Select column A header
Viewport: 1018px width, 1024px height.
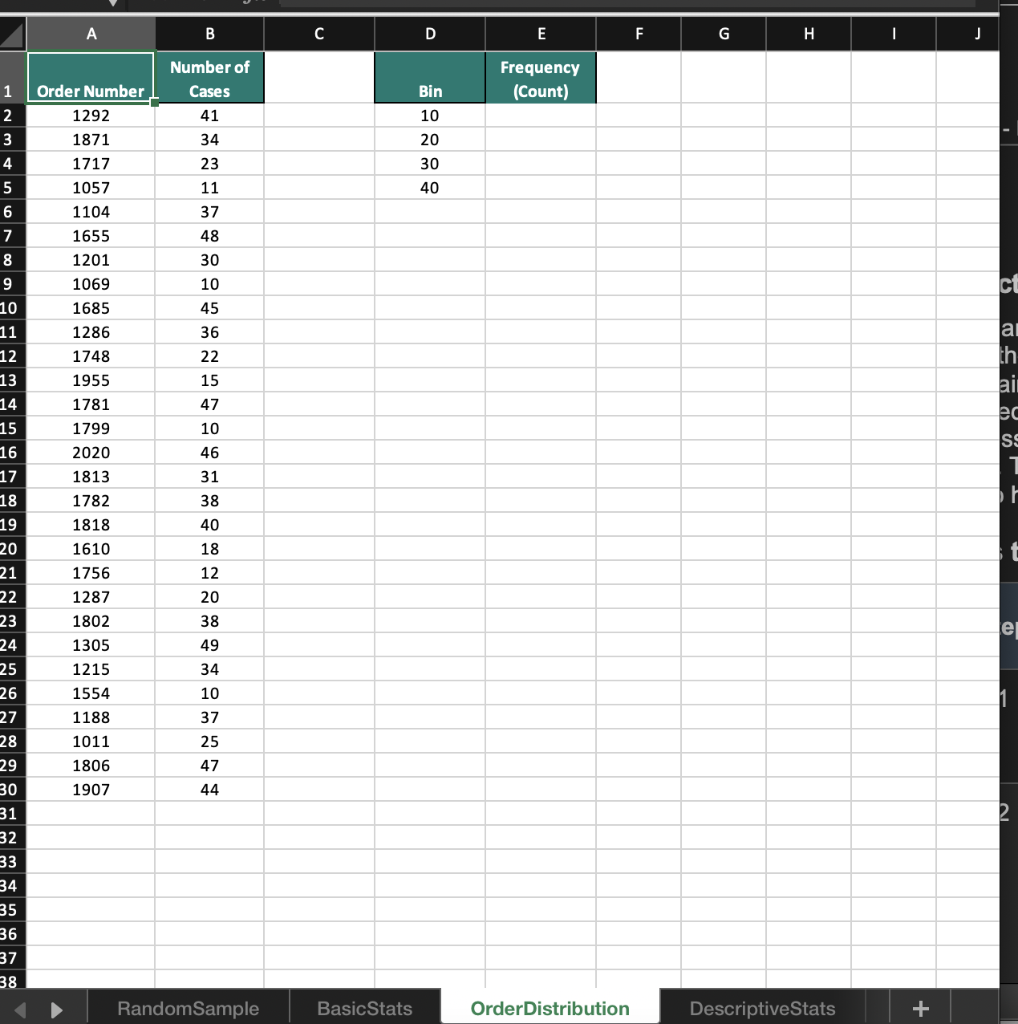pos(91,33)
